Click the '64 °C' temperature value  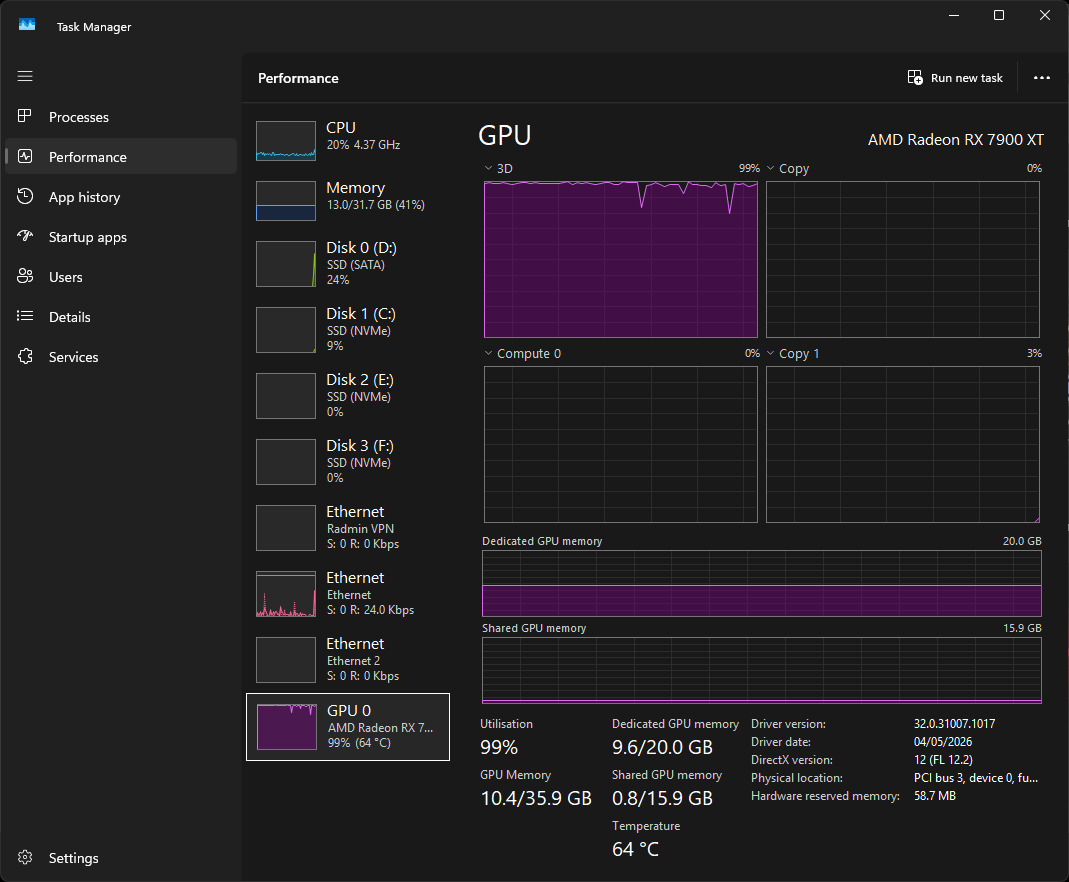tap(635, 849)
